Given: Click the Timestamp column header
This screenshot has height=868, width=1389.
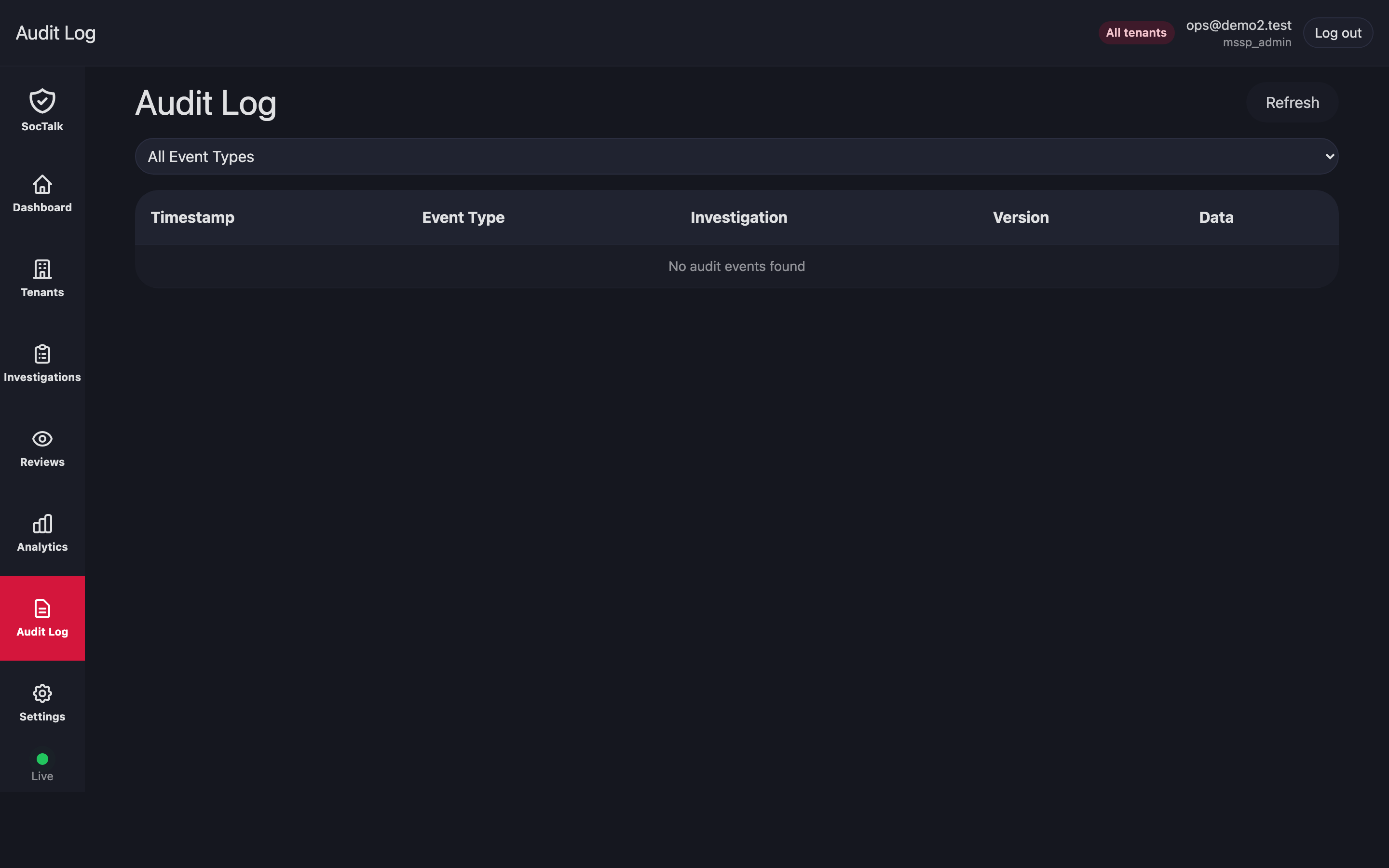Looking at the screenshot, I should click(x=192, y=217).
